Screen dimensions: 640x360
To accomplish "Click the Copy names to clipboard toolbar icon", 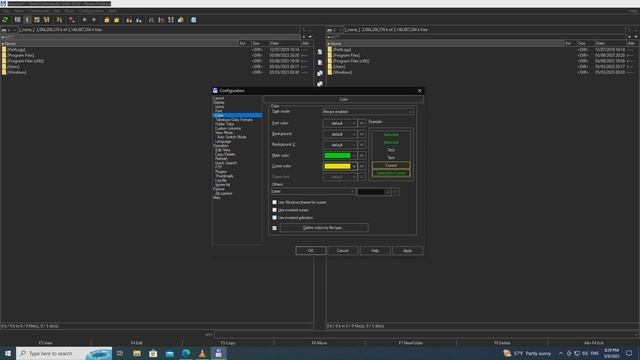I will coord(181,20).
